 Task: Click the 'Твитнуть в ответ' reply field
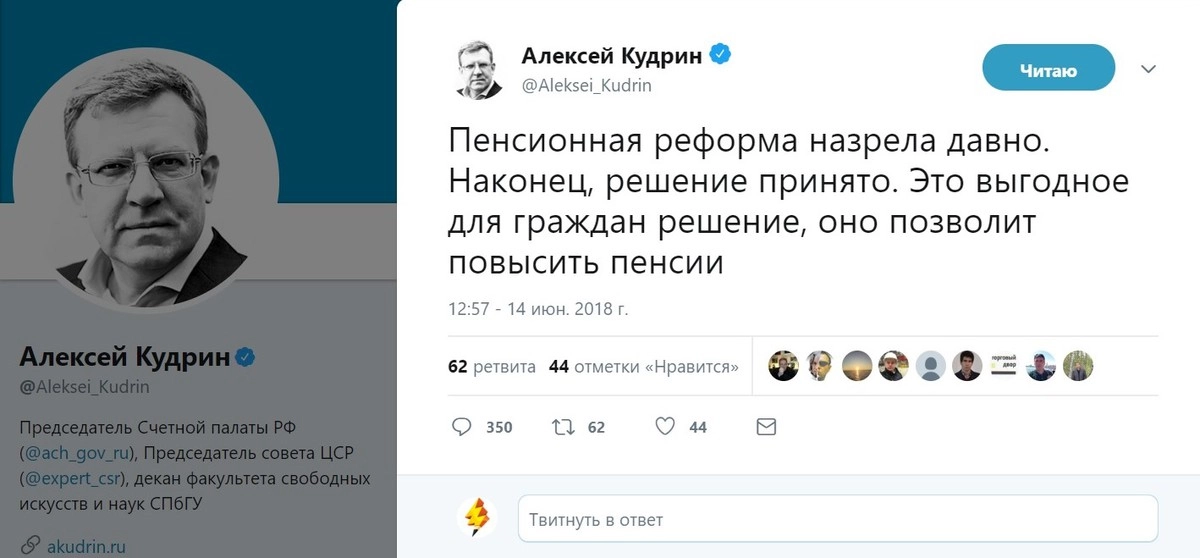click(837, 520)
